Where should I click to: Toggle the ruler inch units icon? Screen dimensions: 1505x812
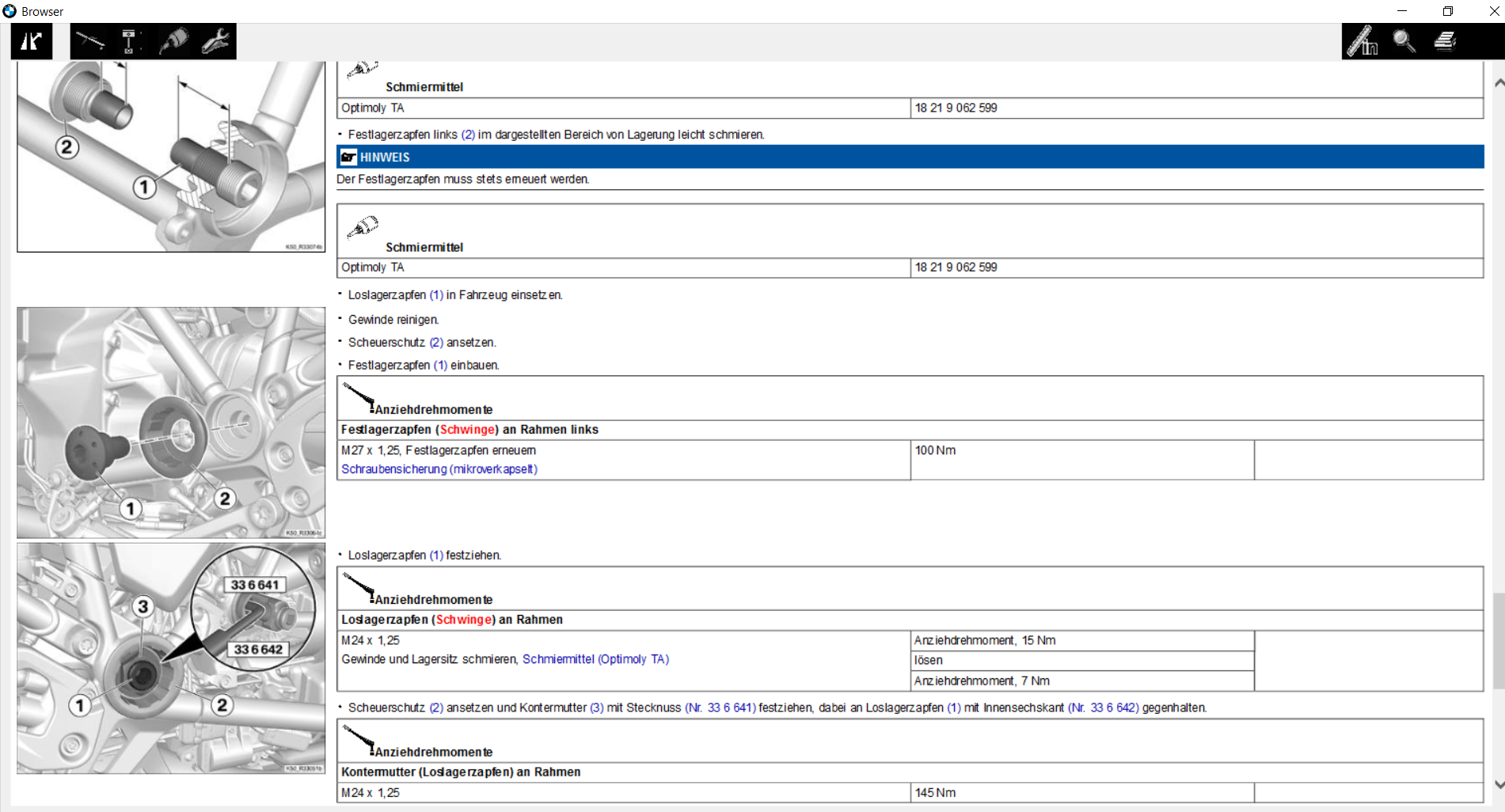pyautogui.click(x=1363, y=41)
